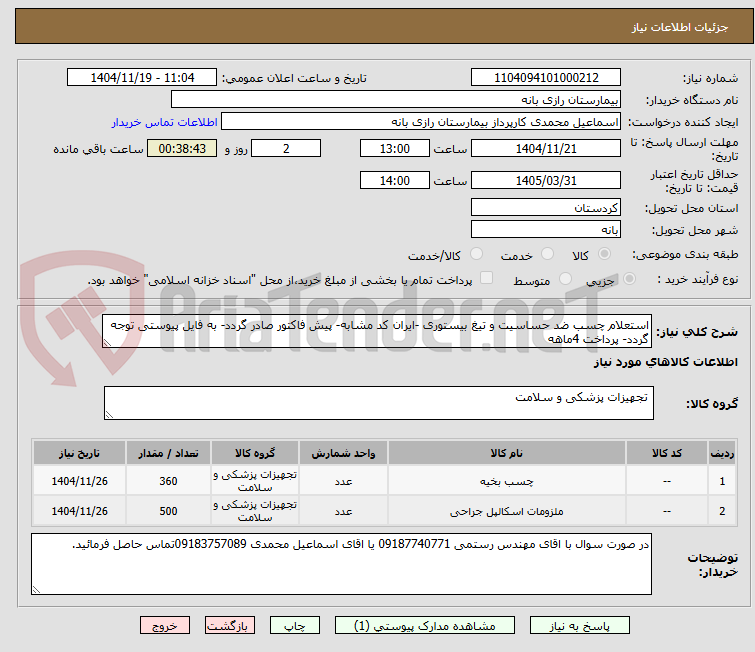Click the 'واحد شمارش' column header

coord(343,453)
